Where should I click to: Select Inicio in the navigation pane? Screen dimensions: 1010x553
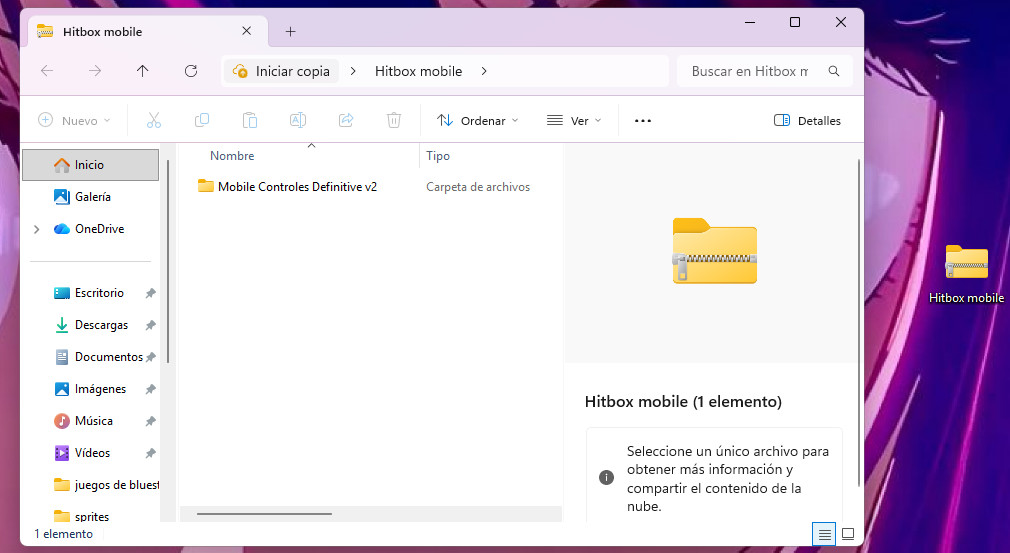point(90,165)
